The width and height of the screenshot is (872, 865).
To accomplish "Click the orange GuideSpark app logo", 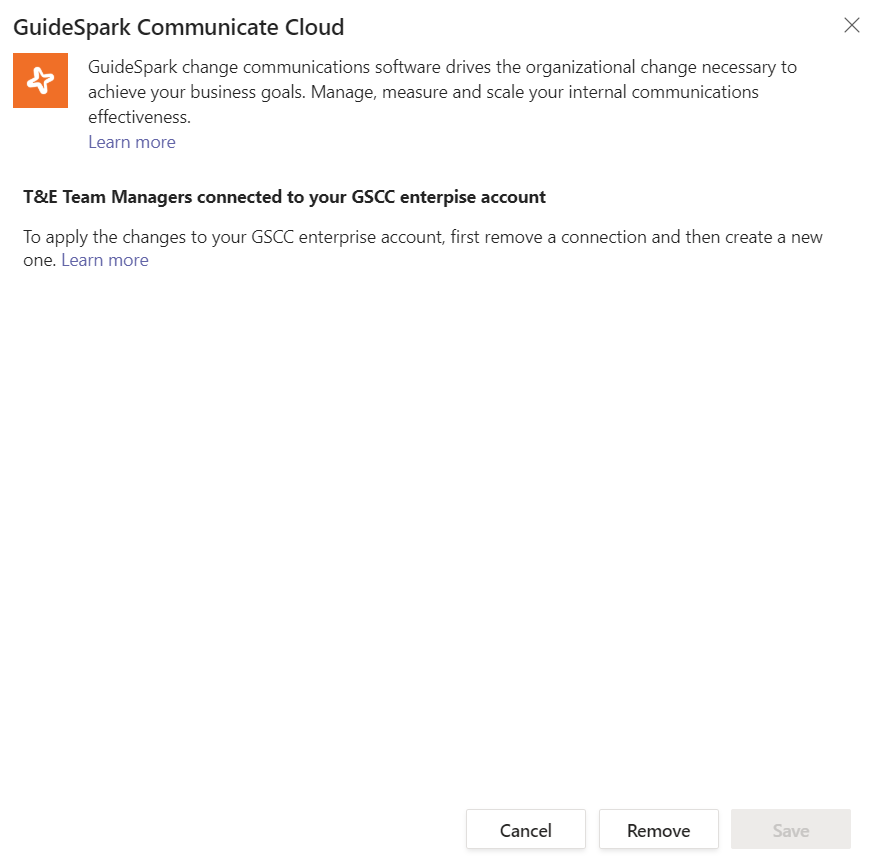I will [40, 80].
